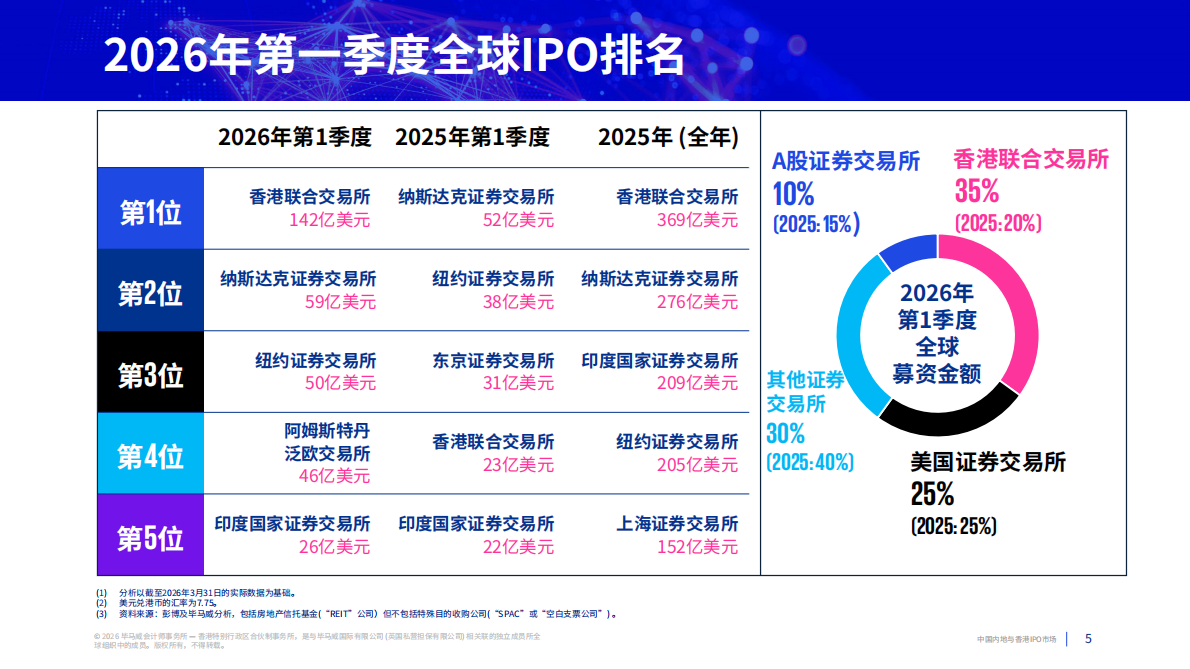Click 纳斯达克证券交易所 in the 第1位 row

pyautogui.click(x=477, y=197)
